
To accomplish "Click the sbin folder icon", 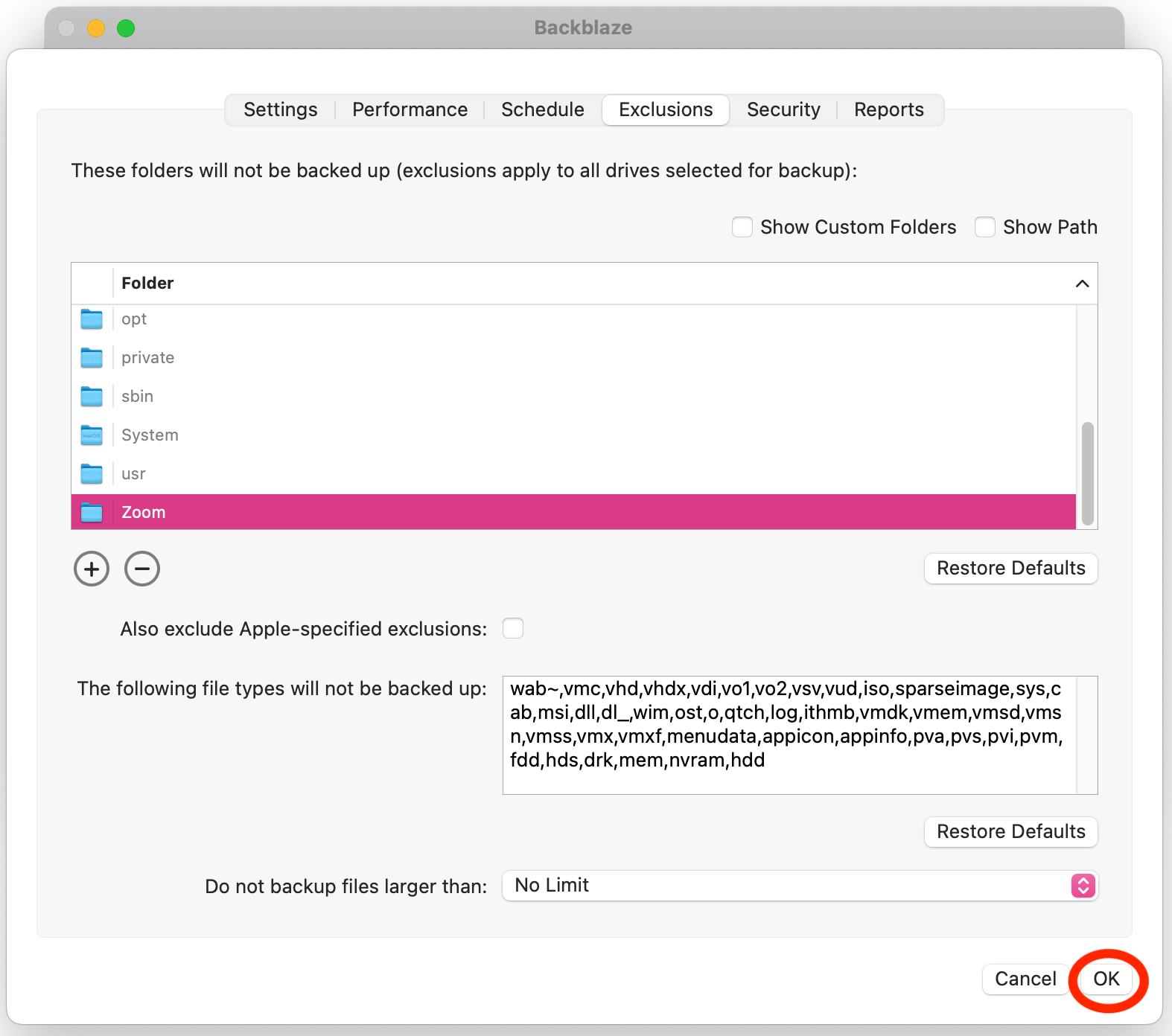I will [92, 397].
